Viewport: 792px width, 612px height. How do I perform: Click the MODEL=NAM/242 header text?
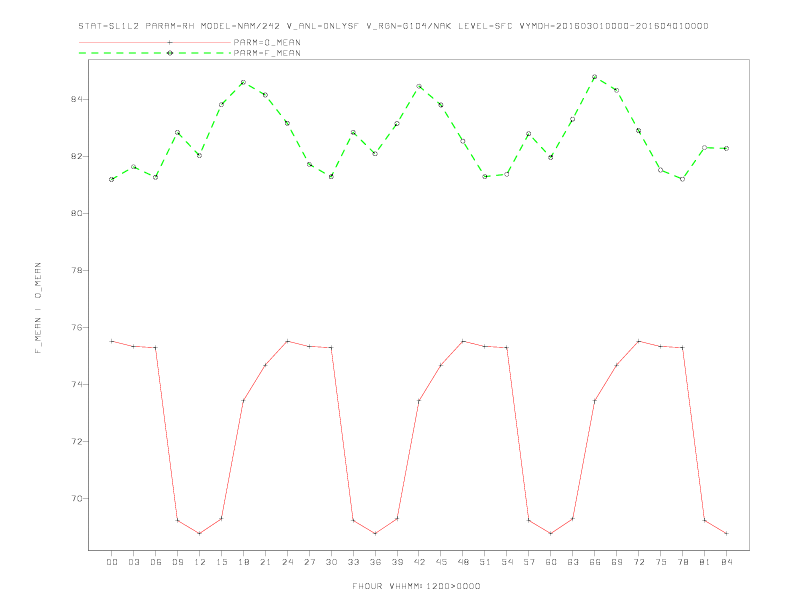[x=240, y=26]
